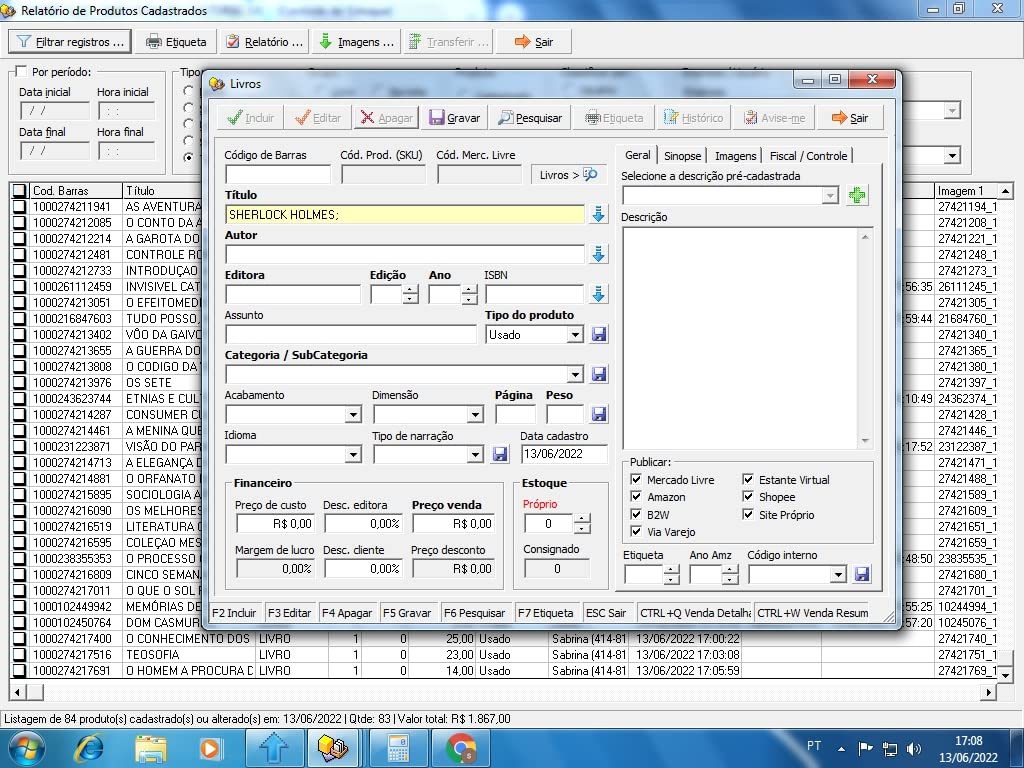This screenshot has height=768, width=1024.
Task: Click in the Autor input field
Action: (x=404, y=254)
